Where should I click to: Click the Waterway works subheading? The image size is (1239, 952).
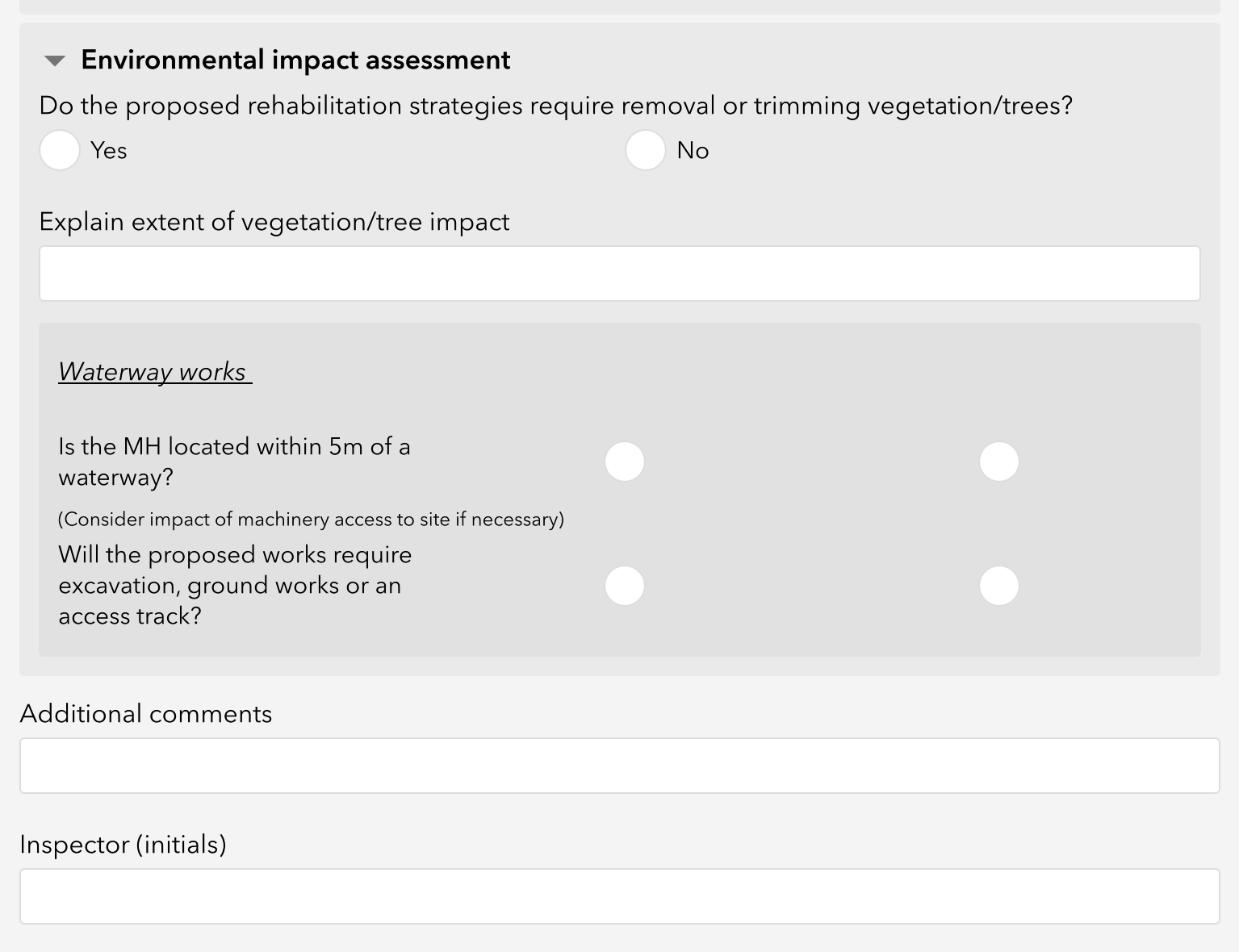click(x=153, y=372)
